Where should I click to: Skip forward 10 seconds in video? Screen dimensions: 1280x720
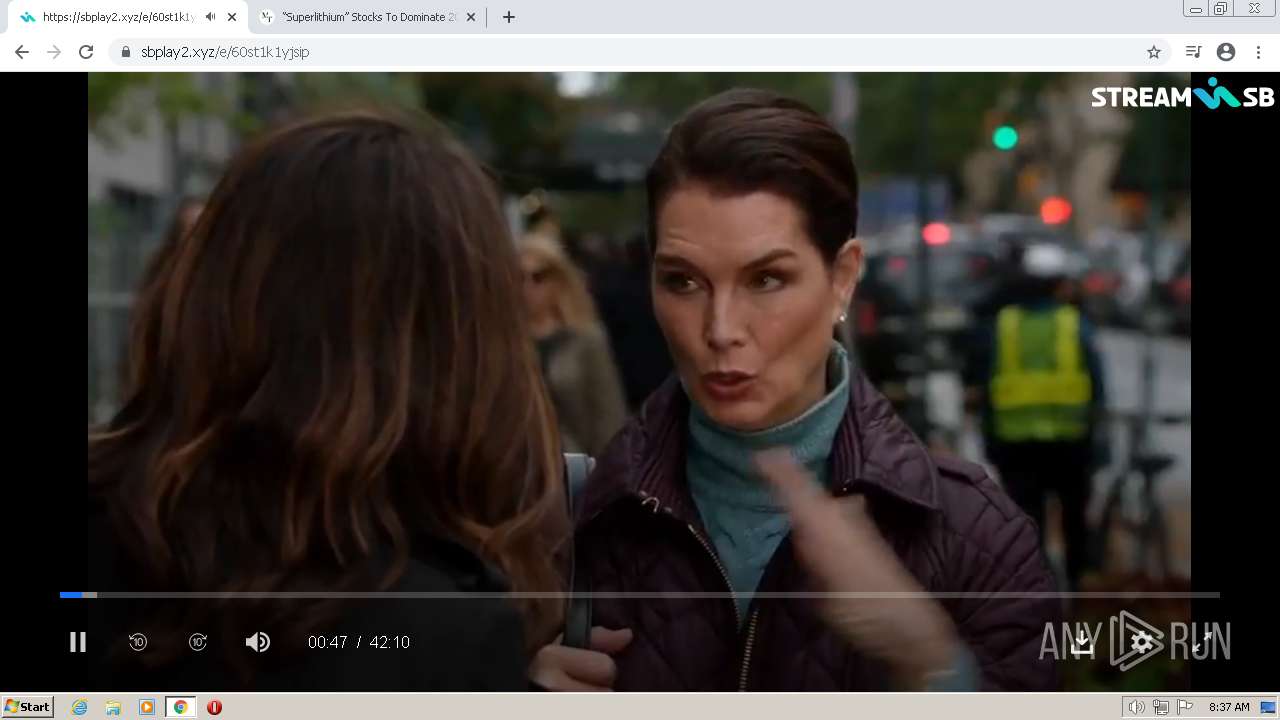(198, 642)
